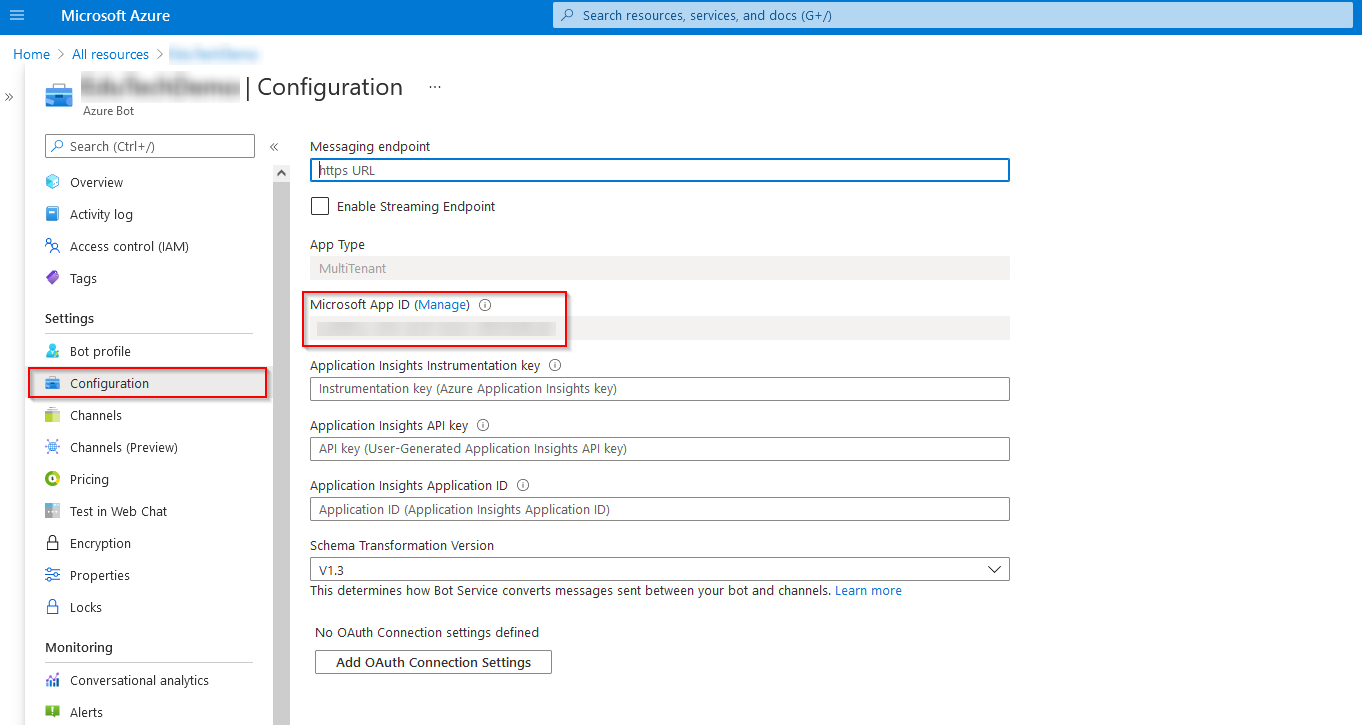Image resolution: width=1362 pixels, height=725 pixels.
Task: Expand the collapsed left portal pane chevrons
Action: pyautogui.click(x=9, y=97)
